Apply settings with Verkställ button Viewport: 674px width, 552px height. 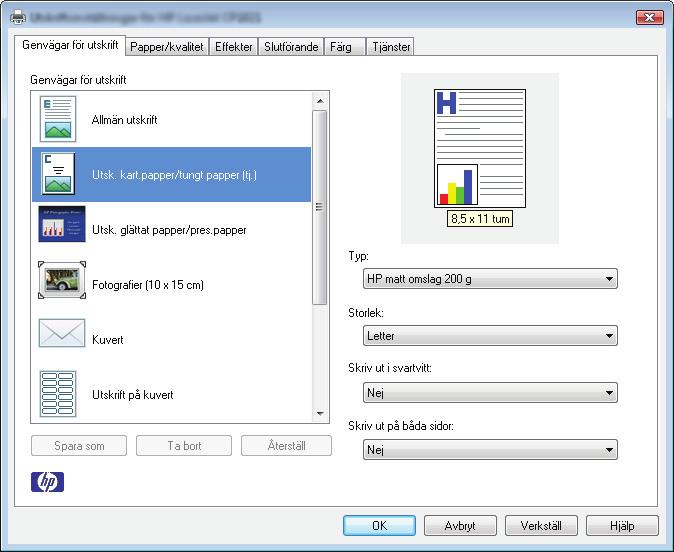(541, 526)
